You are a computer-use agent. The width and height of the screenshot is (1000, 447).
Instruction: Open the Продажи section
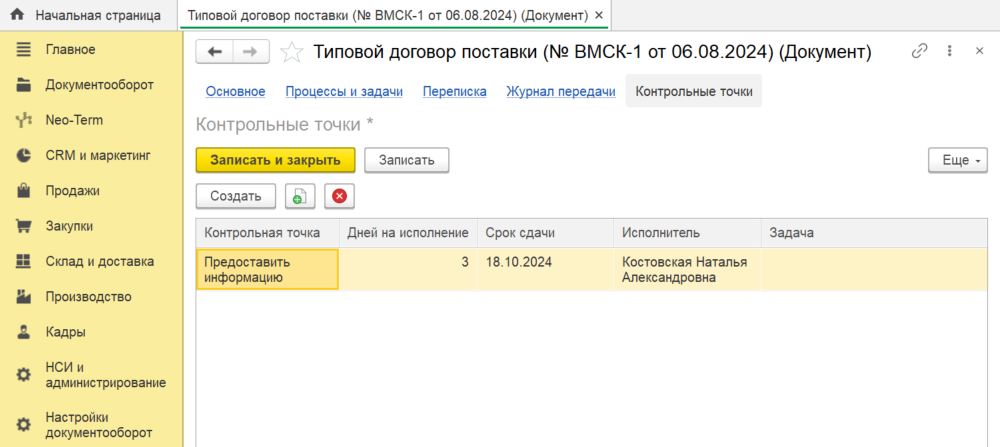72,191
